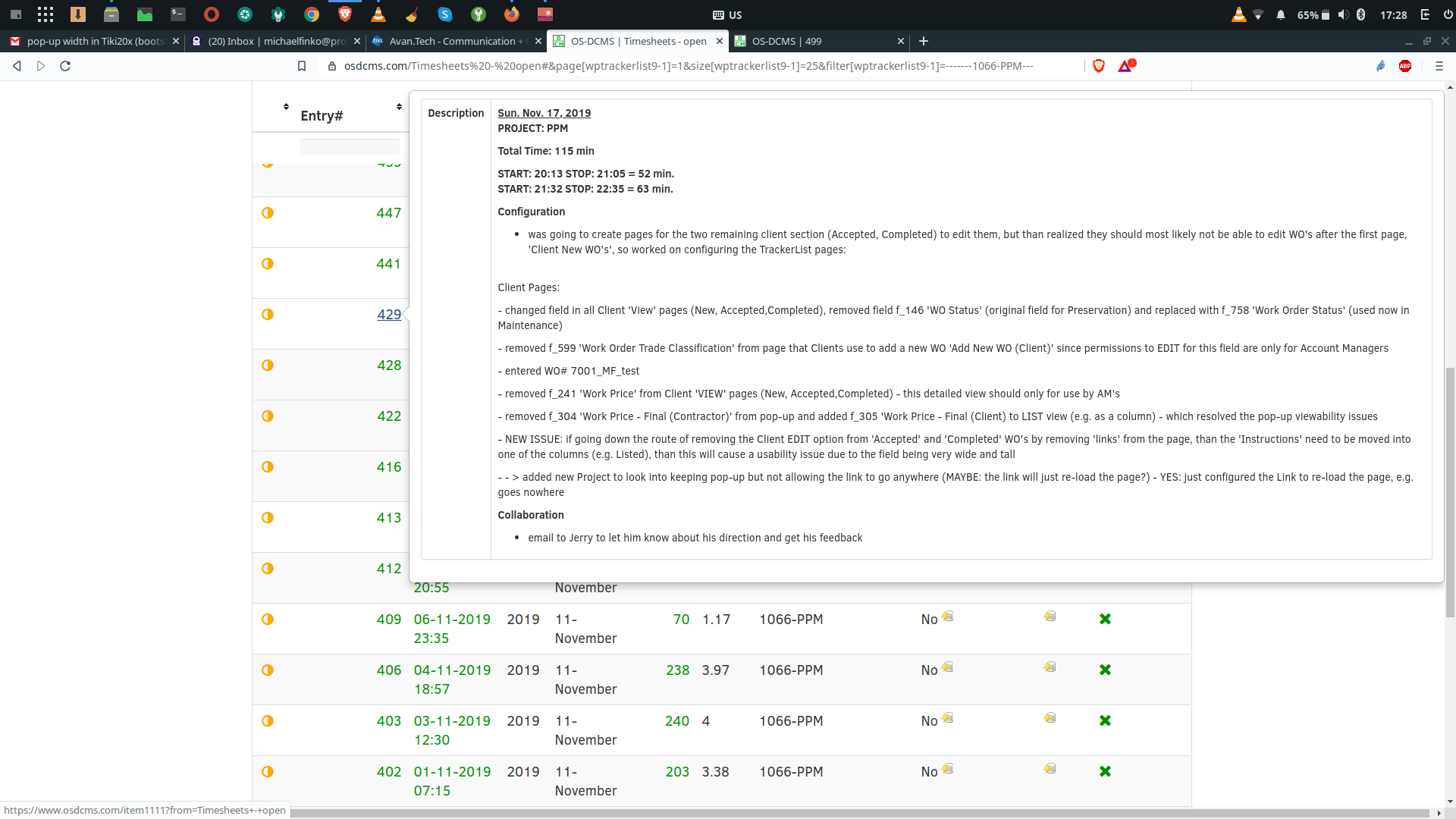Viewport: 1456px width, 819px height.
Task: Open date link '06-11-2019 23:35'
Action: click(452, 629)
